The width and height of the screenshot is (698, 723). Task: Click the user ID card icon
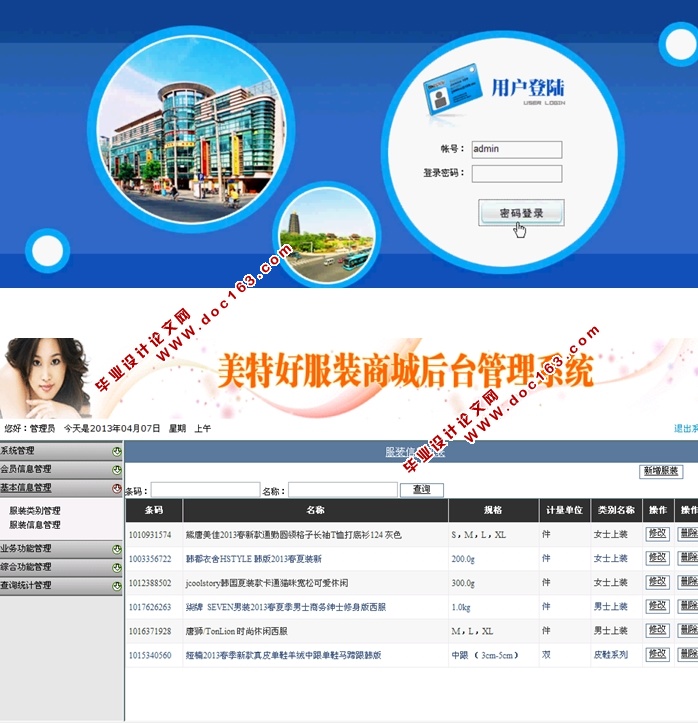click(x=453, y=89)
